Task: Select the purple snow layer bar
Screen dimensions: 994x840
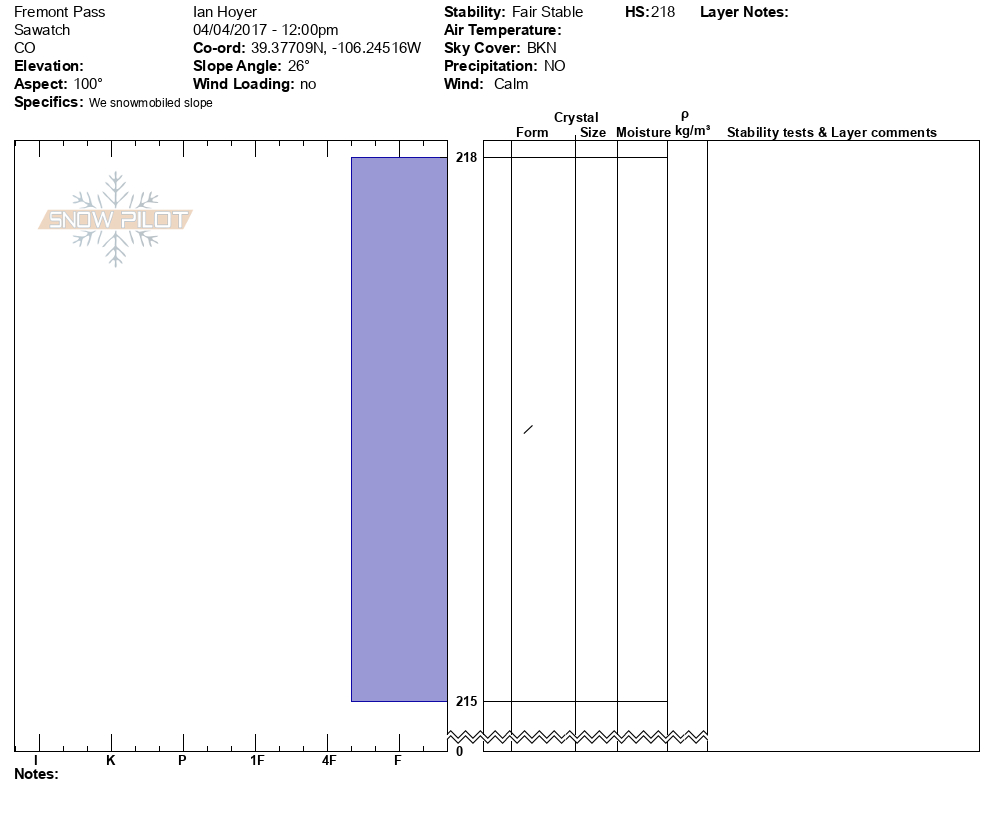Action: [x=399, y=429]
